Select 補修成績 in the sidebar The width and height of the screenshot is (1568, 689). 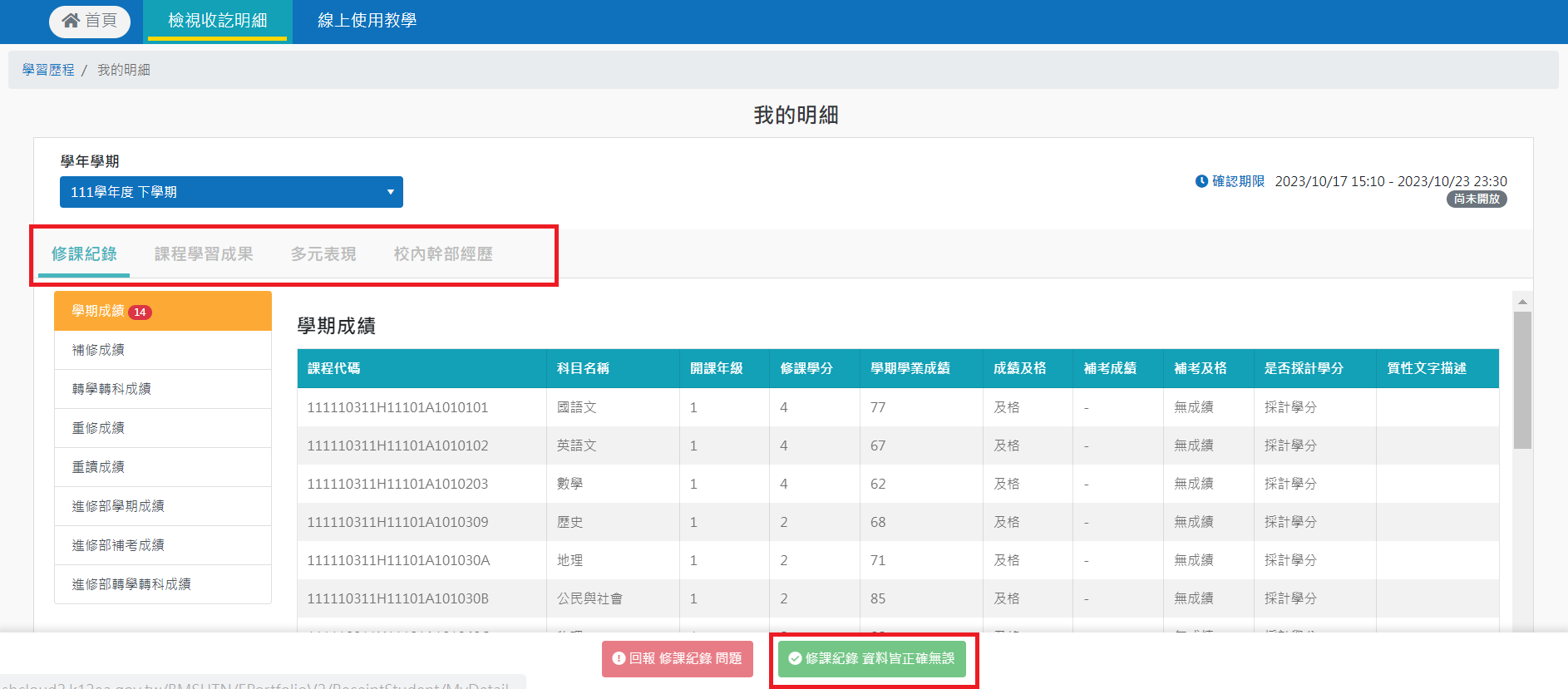pos(98,350)
